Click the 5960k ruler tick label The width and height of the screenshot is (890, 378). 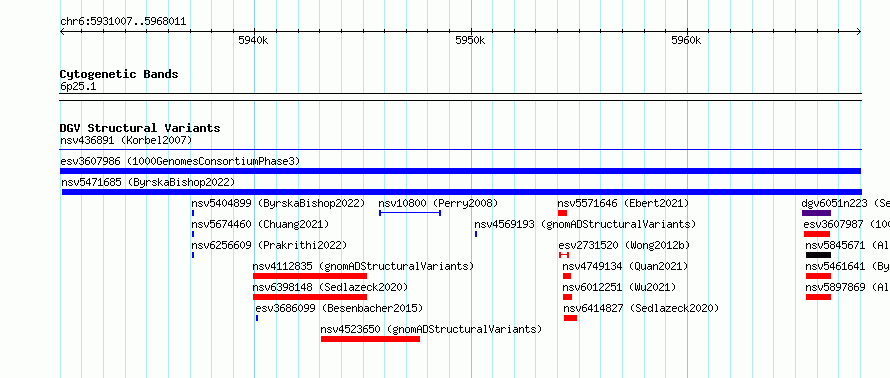pos(686,40)
